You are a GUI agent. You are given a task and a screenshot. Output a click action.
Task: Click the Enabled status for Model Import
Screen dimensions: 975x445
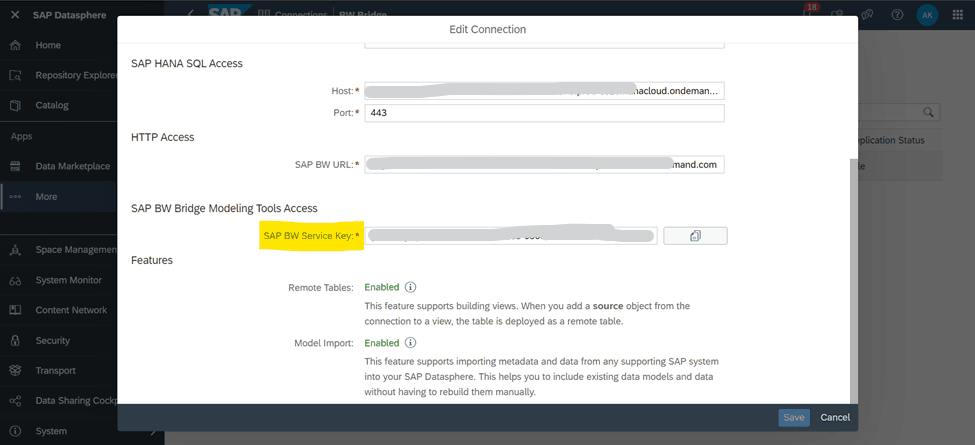(382, 342)
